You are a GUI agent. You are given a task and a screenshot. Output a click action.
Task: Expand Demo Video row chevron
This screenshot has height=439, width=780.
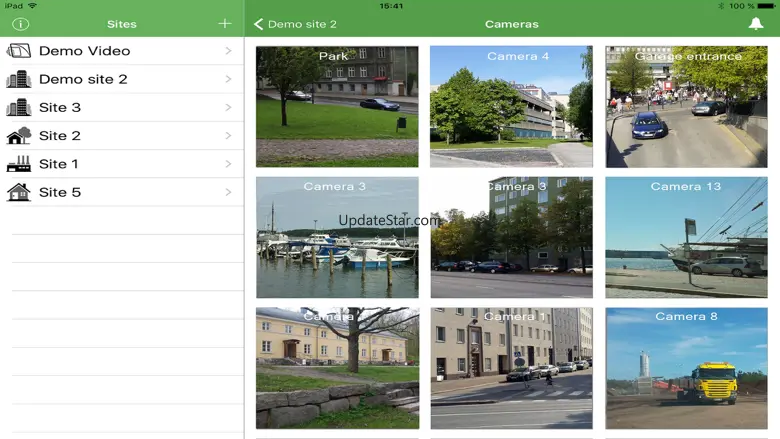pos(228,51)
